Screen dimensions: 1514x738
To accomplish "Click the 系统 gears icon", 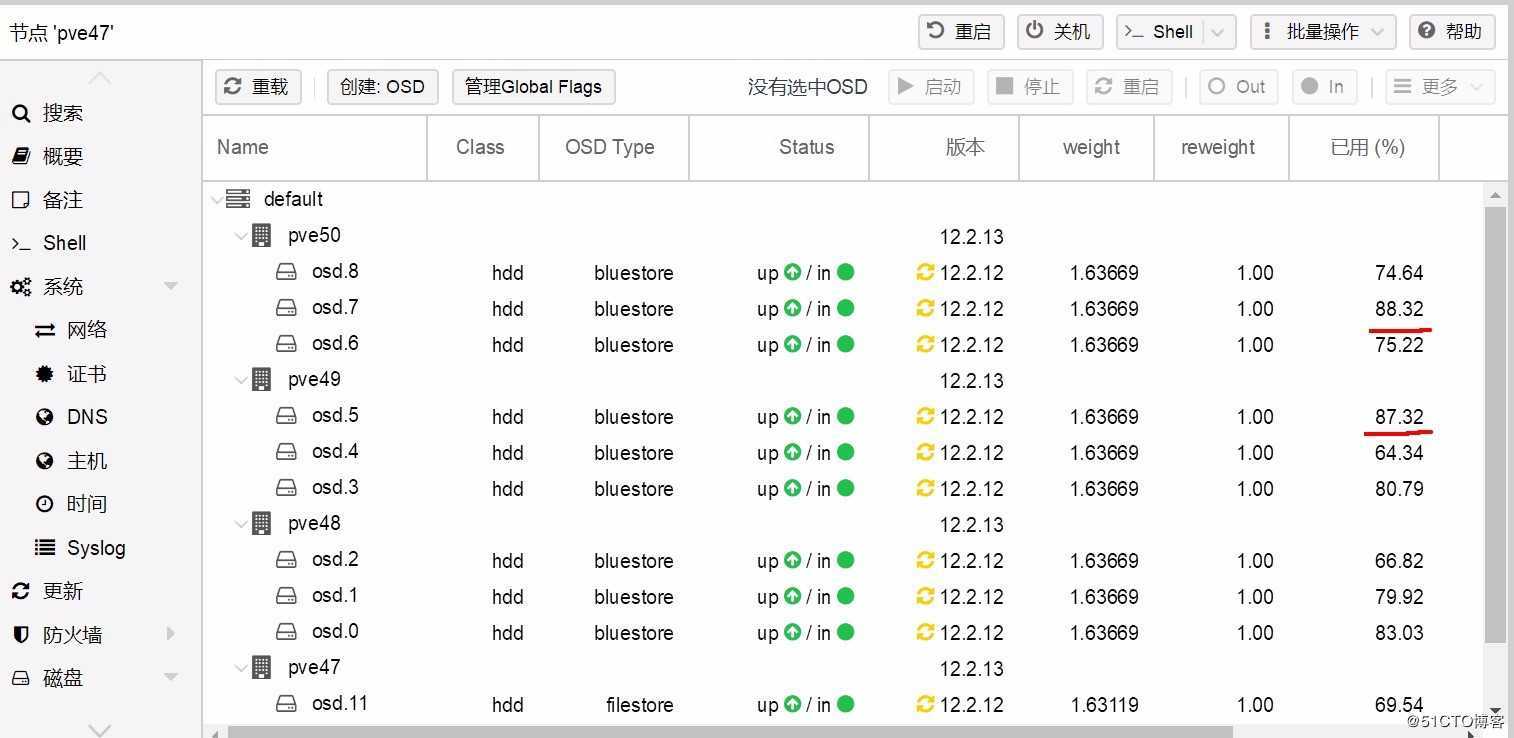I will coord(21,287).
